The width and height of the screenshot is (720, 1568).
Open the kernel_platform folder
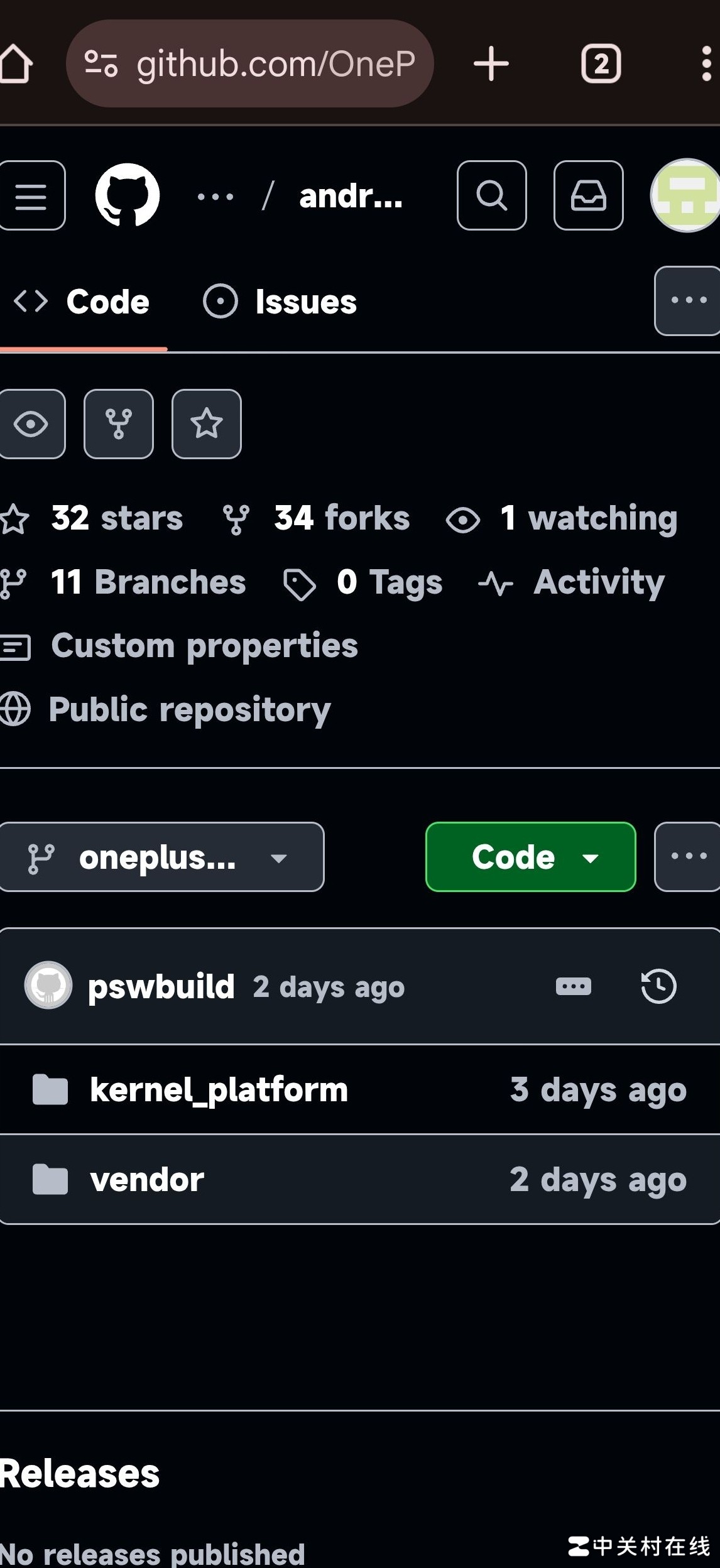(219, 1090)
